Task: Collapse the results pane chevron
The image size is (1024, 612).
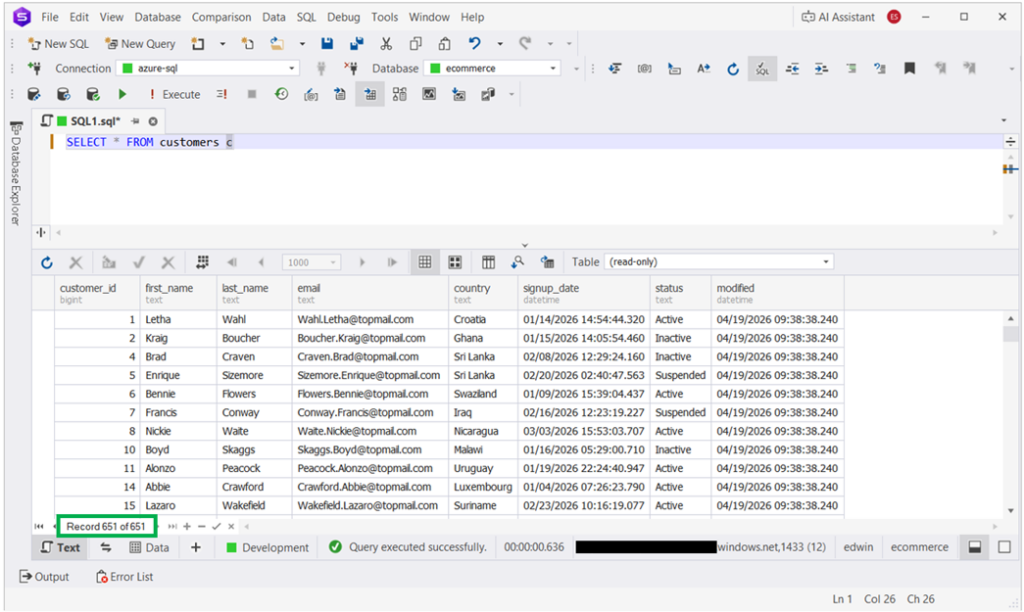Action: [524, 246]
